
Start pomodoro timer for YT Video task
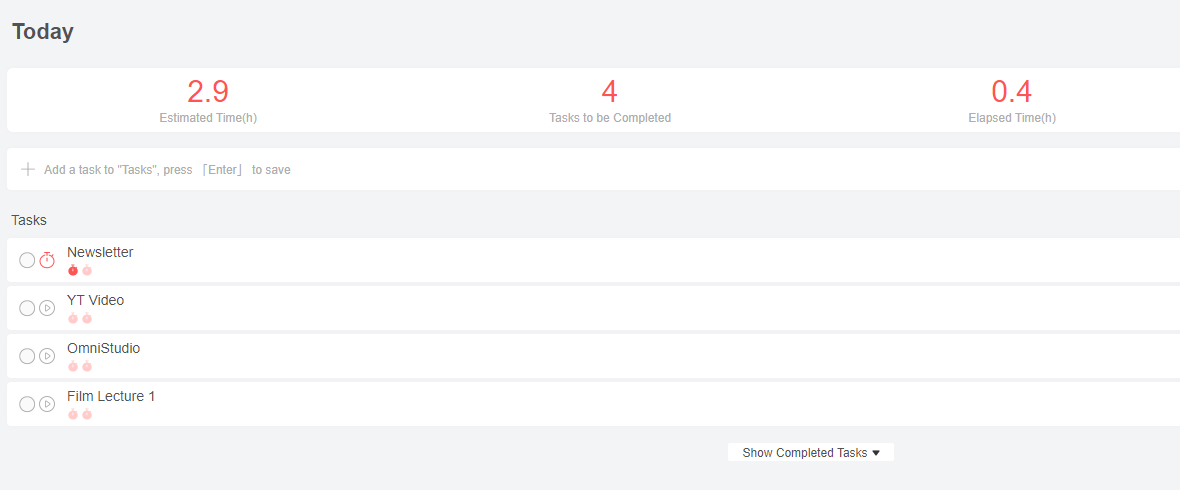click(47, 308)
